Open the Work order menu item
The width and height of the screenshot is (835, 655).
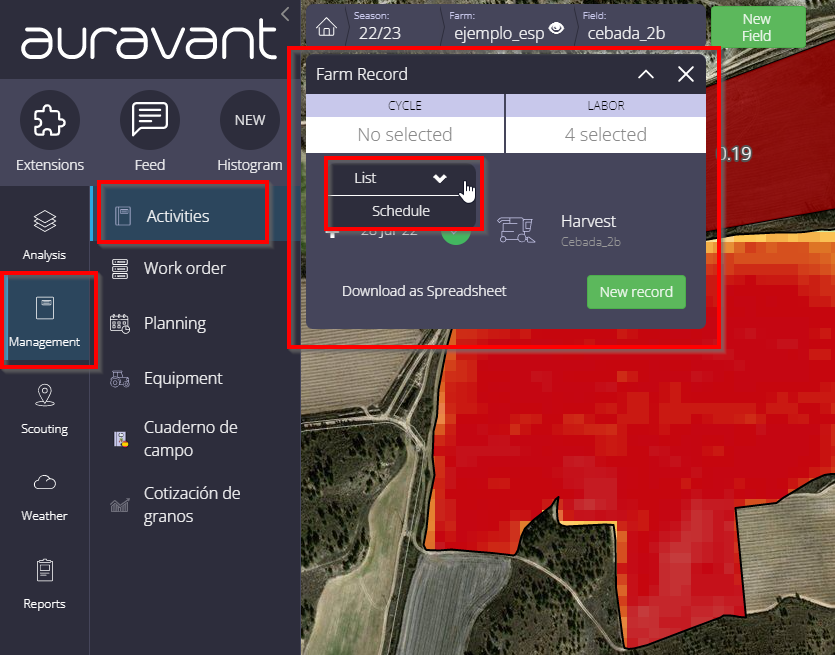184,268
